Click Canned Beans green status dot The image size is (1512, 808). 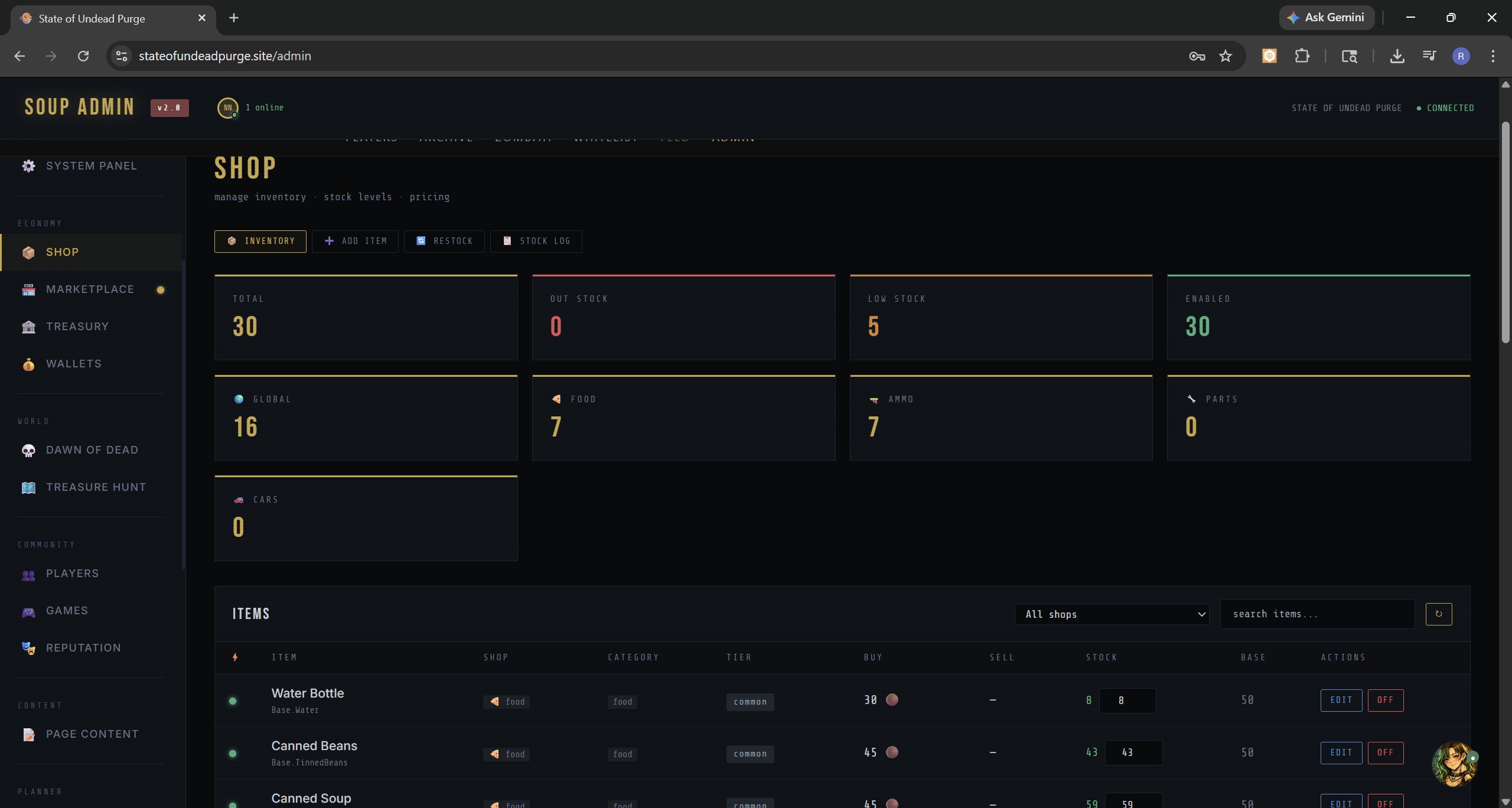tap(233, 754)
